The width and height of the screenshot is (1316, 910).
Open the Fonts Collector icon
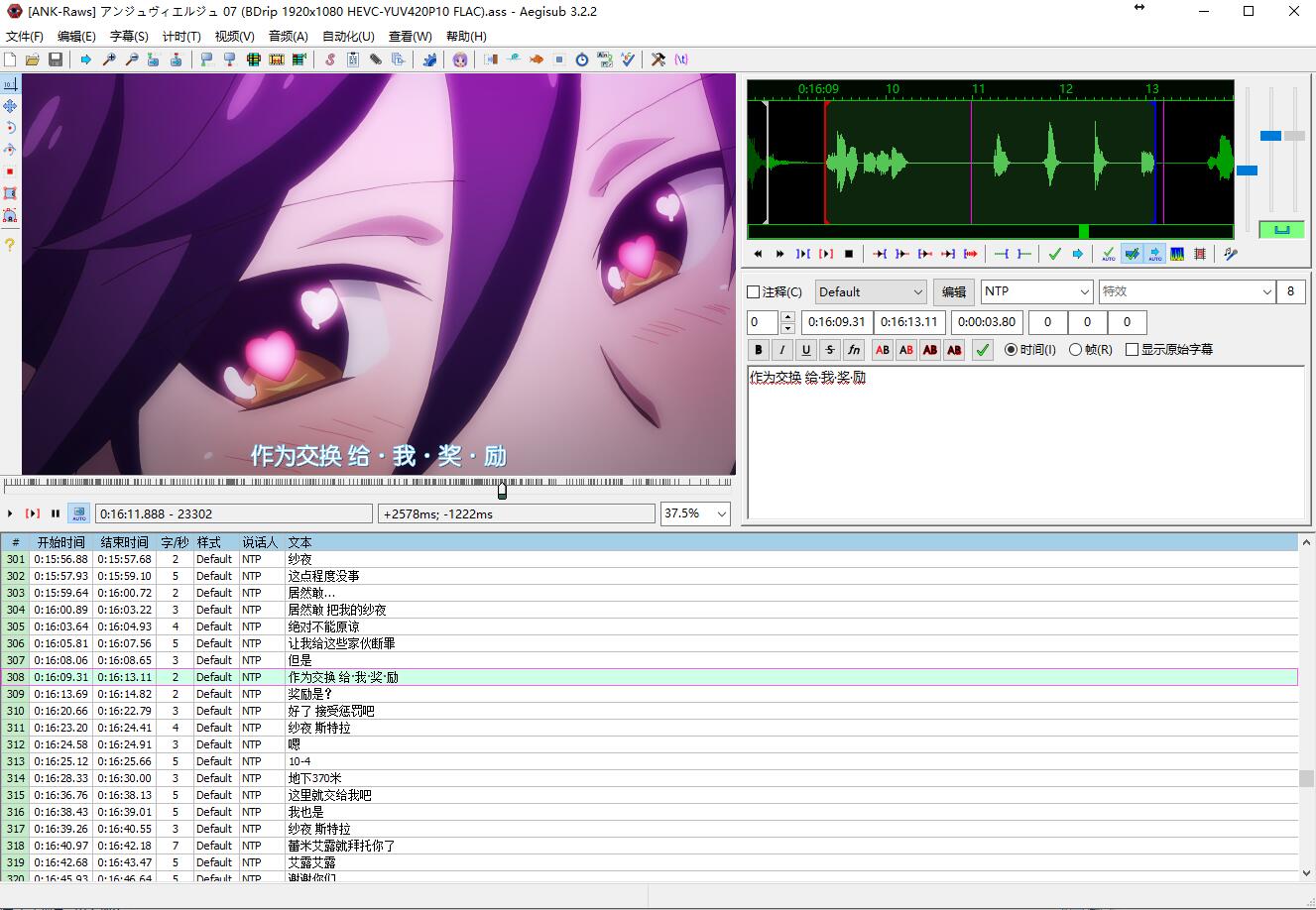398,59
